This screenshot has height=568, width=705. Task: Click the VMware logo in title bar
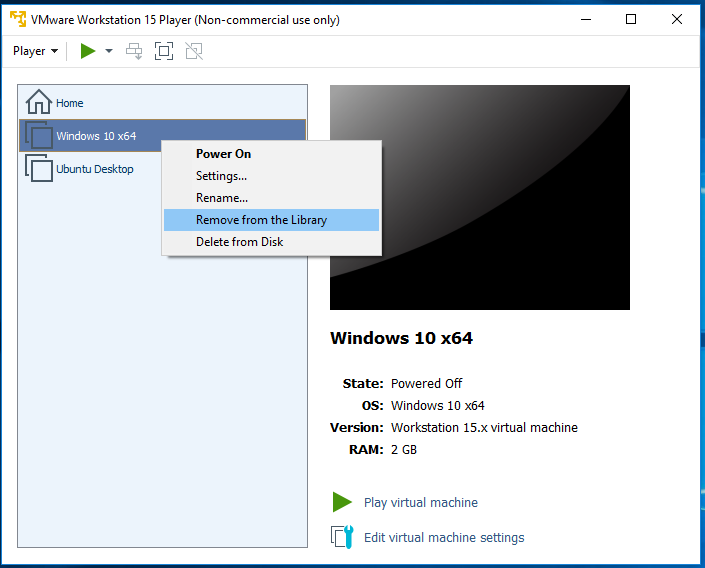point(18,19)
